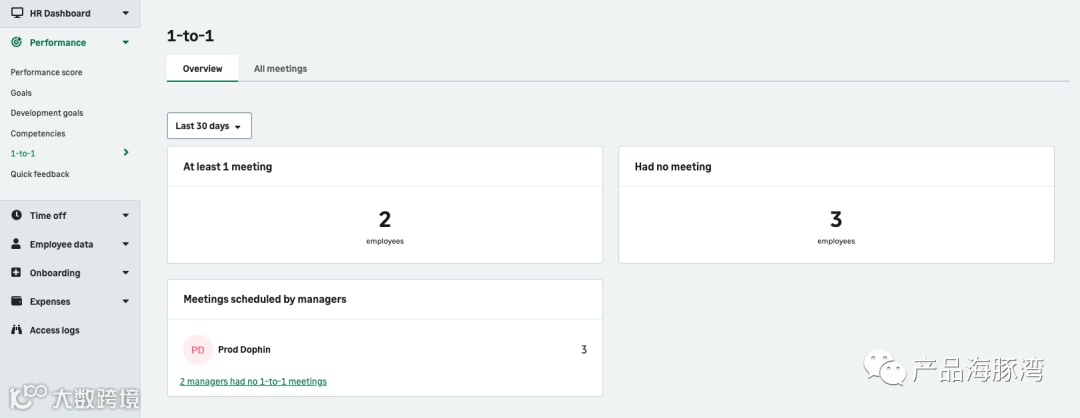
Task: Click the Employee data person icon
Action: click(x=16, y=244)
